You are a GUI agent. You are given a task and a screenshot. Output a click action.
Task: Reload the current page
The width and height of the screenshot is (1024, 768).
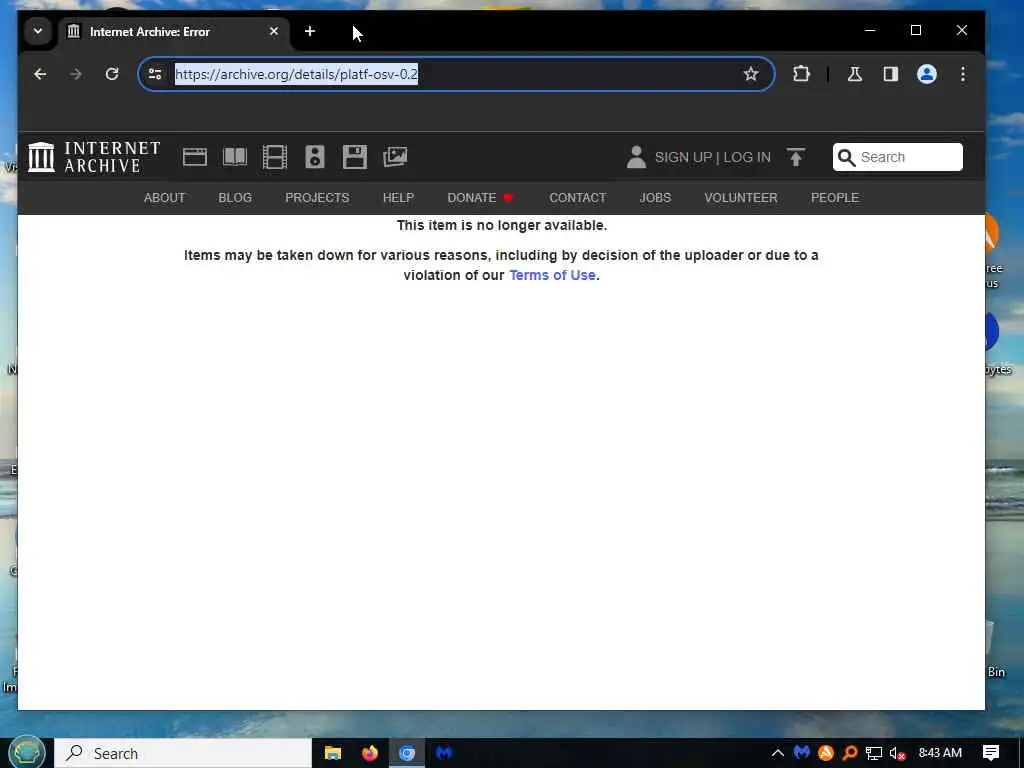[112, 74]
